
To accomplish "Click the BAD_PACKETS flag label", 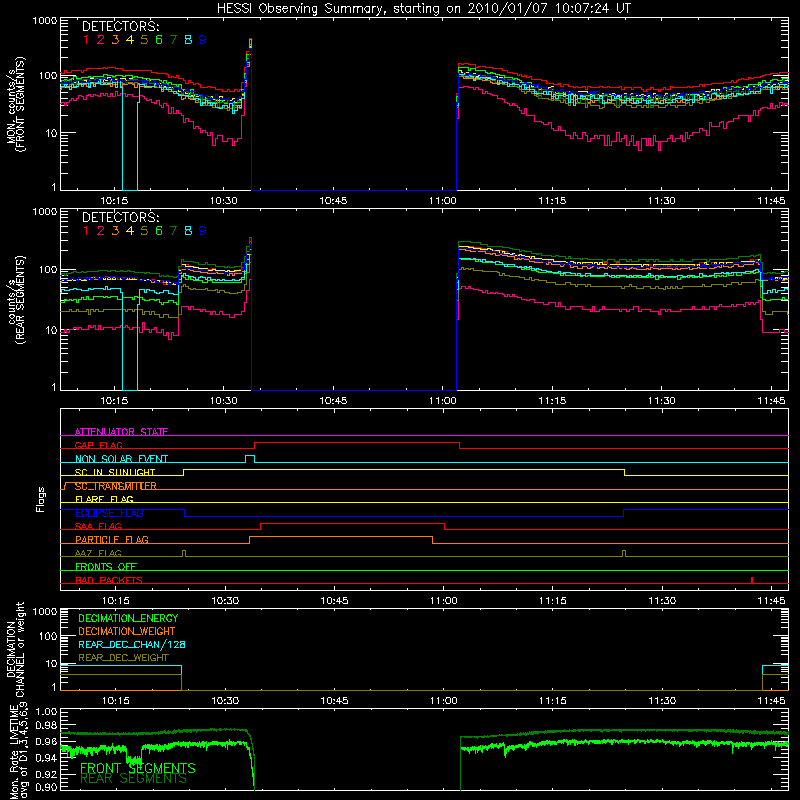I will (x=109, y=580).
